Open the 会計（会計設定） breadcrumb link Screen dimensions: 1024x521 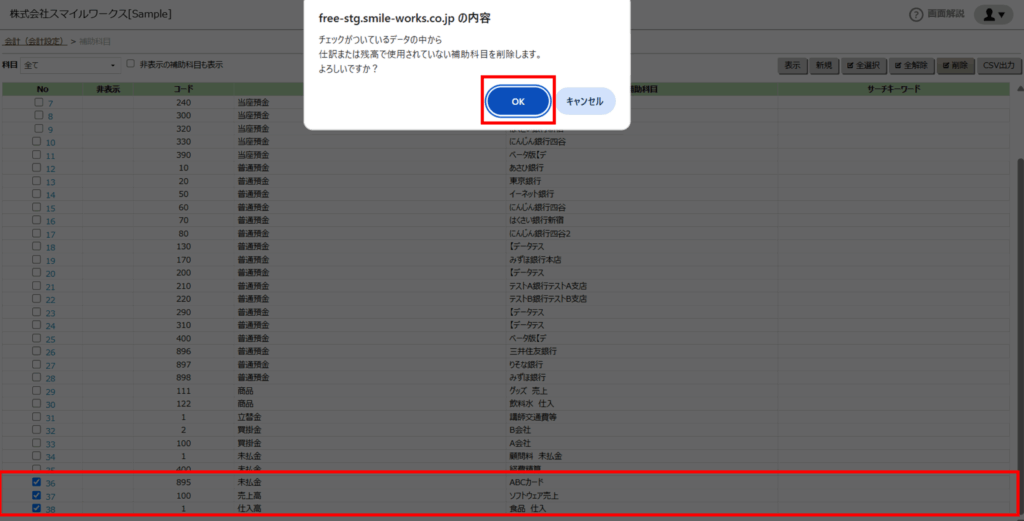click(33, 41)
